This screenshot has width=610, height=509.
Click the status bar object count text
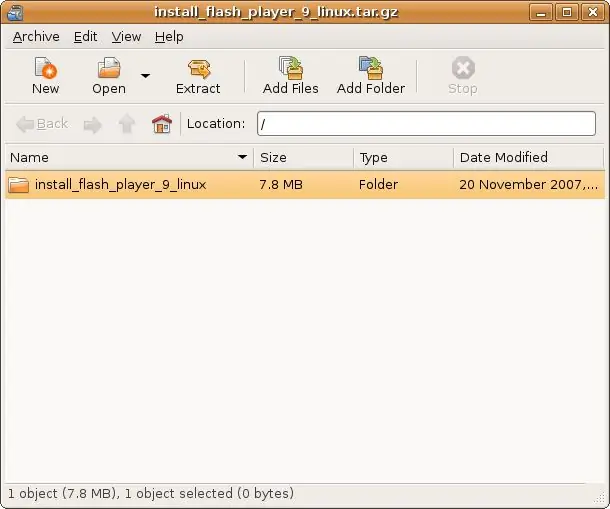click(151, 493)
